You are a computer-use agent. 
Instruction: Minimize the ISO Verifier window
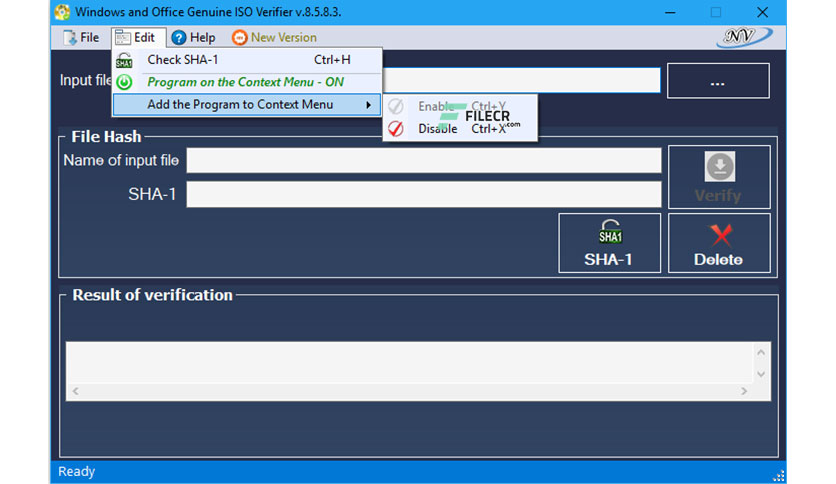[670, 12]
